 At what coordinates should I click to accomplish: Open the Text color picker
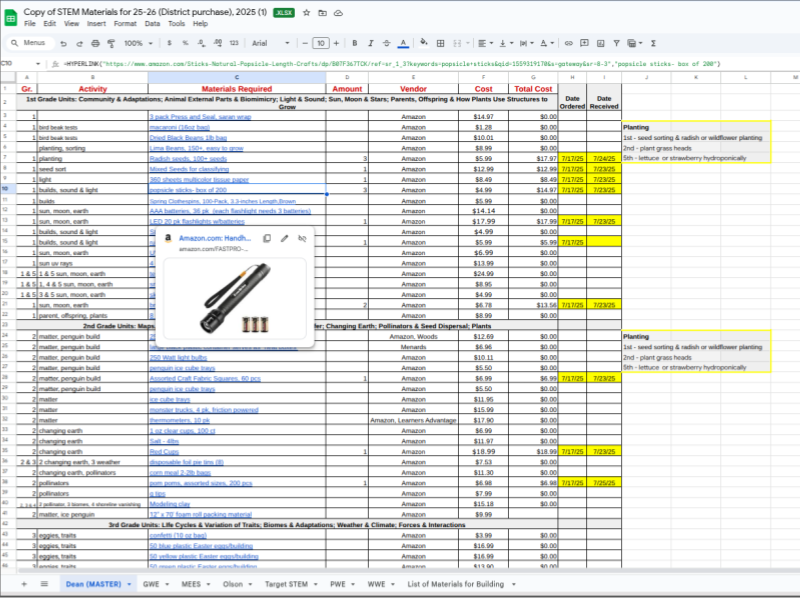click(403, 43)
